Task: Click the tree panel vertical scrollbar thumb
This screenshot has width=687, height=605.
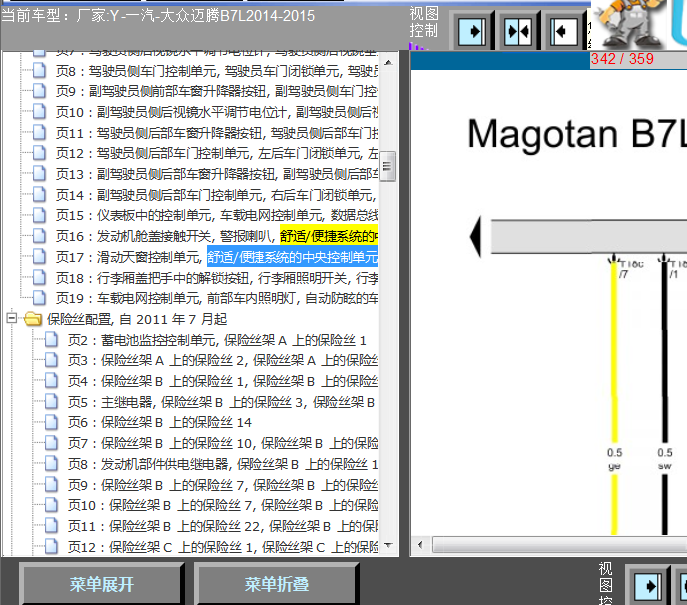Action: pyautogui.click(x=387, y=166)
